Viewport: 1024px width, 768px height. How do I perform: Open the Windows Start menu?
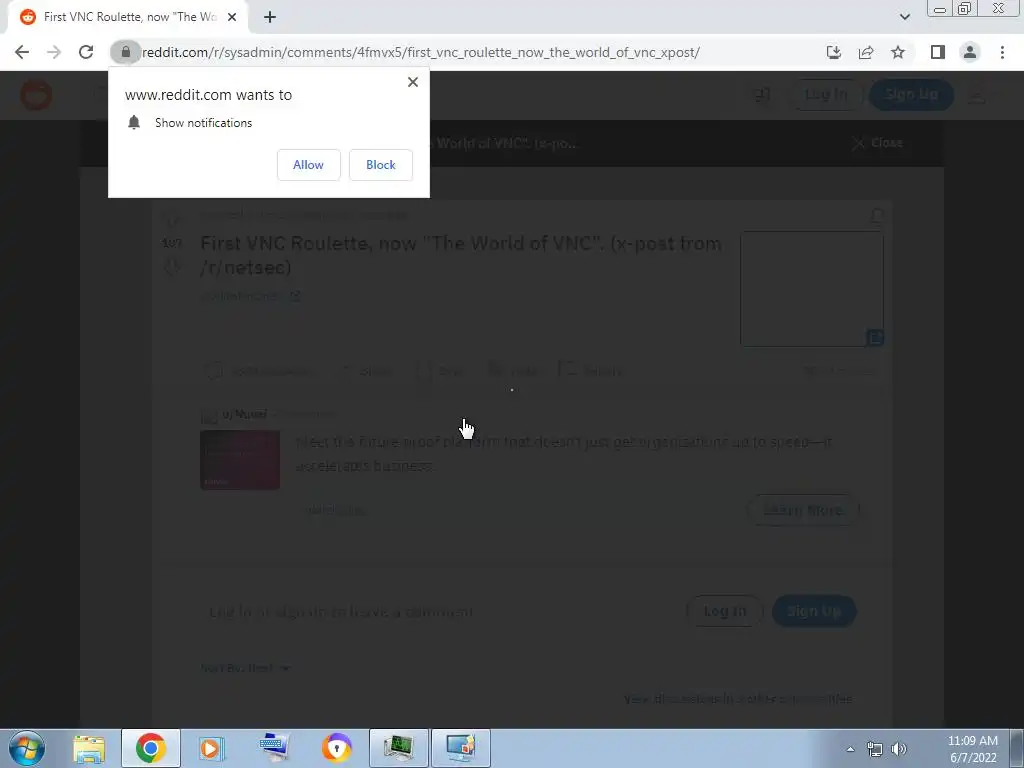tap(27, 748)
